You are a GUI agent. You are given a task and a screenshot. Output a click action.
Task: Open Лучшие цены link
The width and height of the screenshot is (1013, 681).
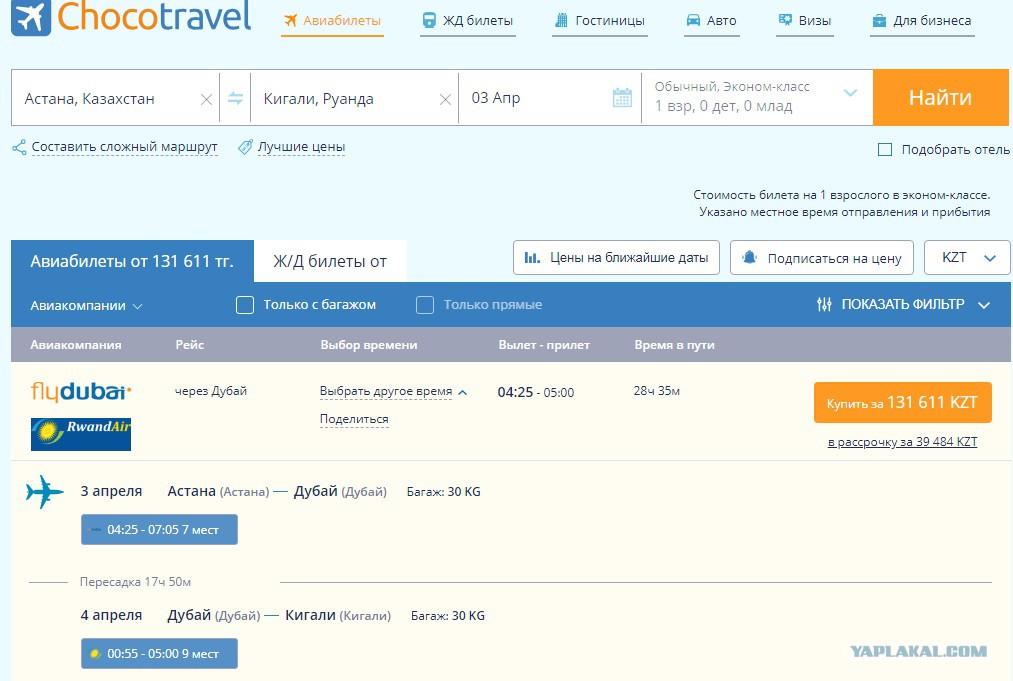tap(301, 147)
